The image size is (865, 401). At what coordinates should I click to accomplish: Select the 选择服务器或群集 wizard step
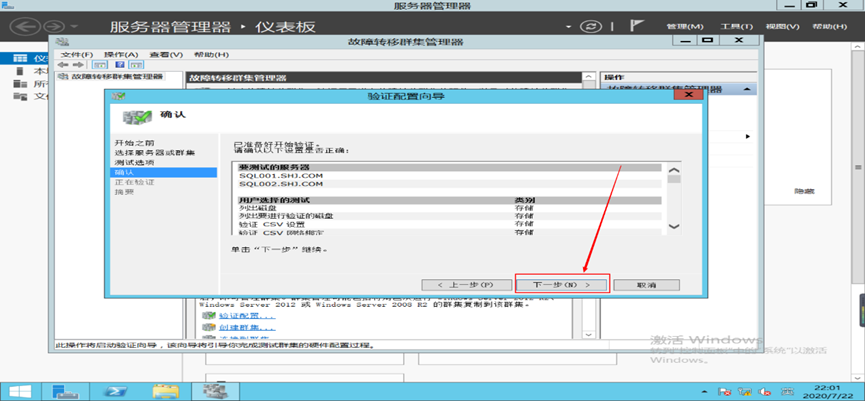tap(154, 152)
